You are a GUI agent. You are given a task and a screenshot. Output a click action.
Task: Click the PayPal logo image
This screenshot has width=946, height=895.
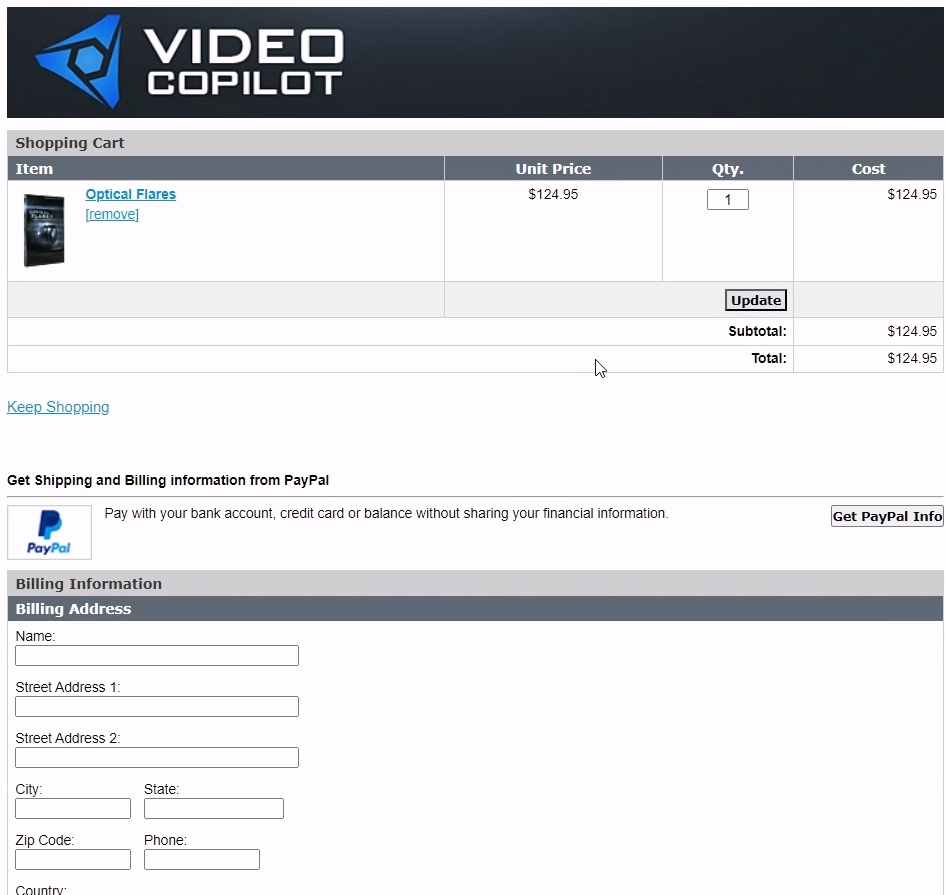49,532
